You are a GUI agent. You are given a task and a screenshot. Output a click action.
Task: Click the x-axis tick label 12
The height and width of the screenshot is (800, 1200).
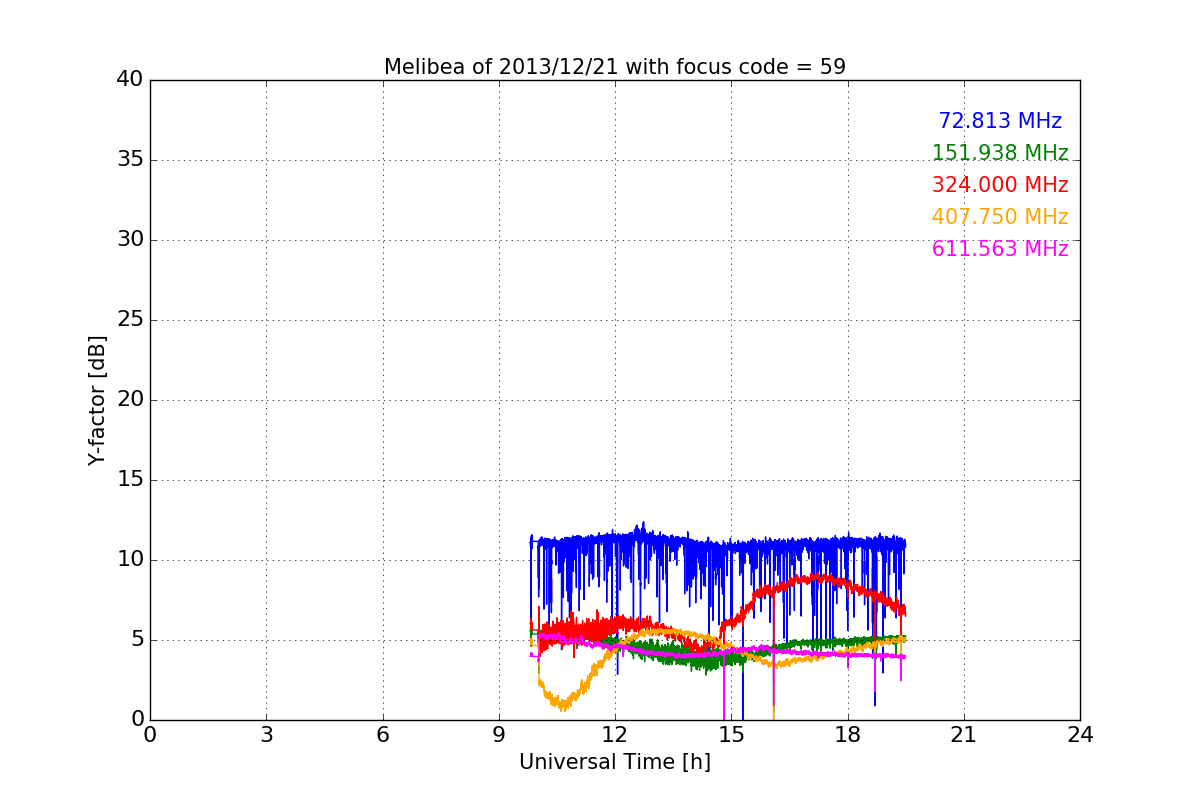coord(615,735)
